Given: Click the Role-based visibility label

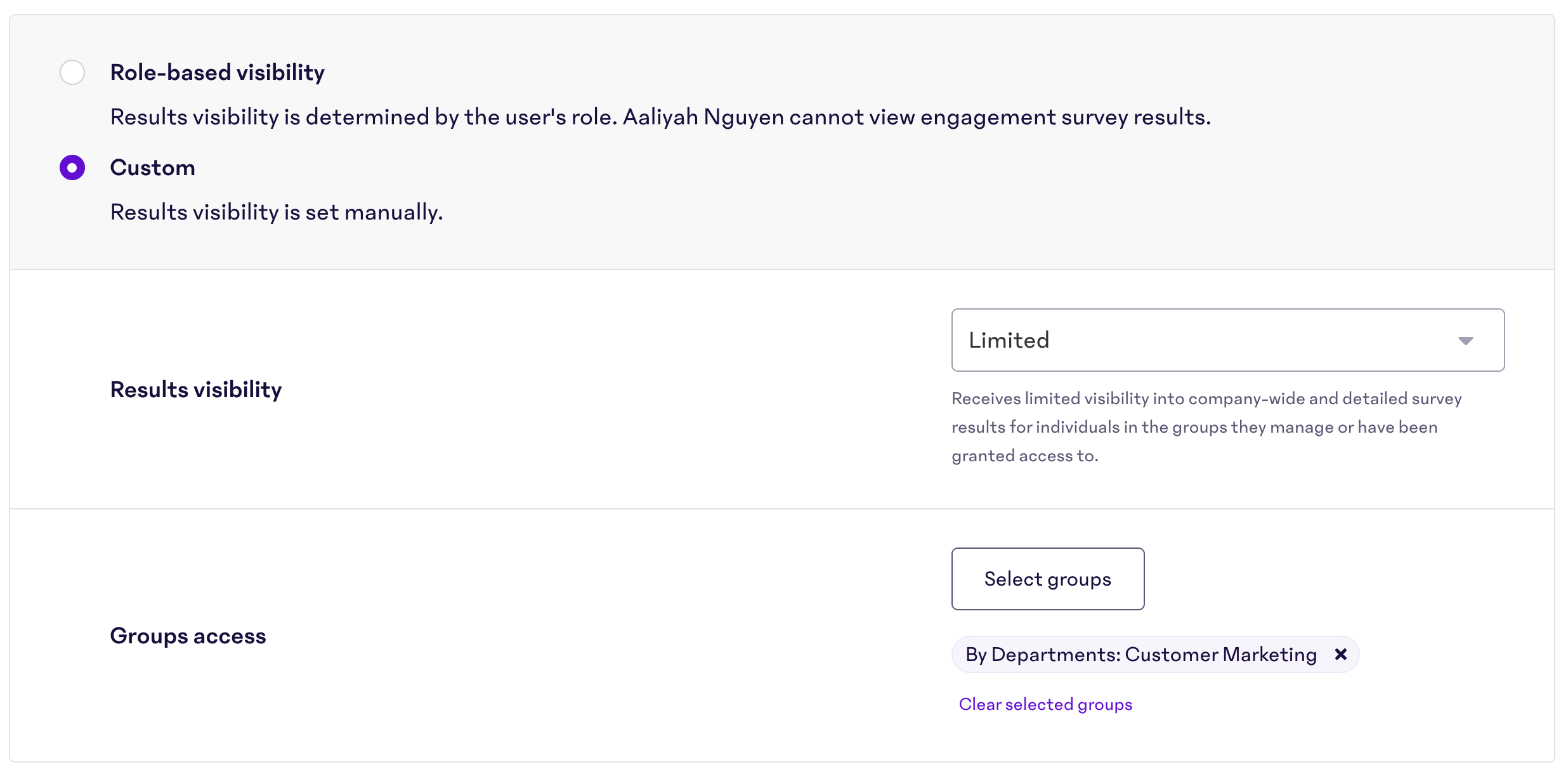Looking at the screenshot, I should tap(218, 72).
